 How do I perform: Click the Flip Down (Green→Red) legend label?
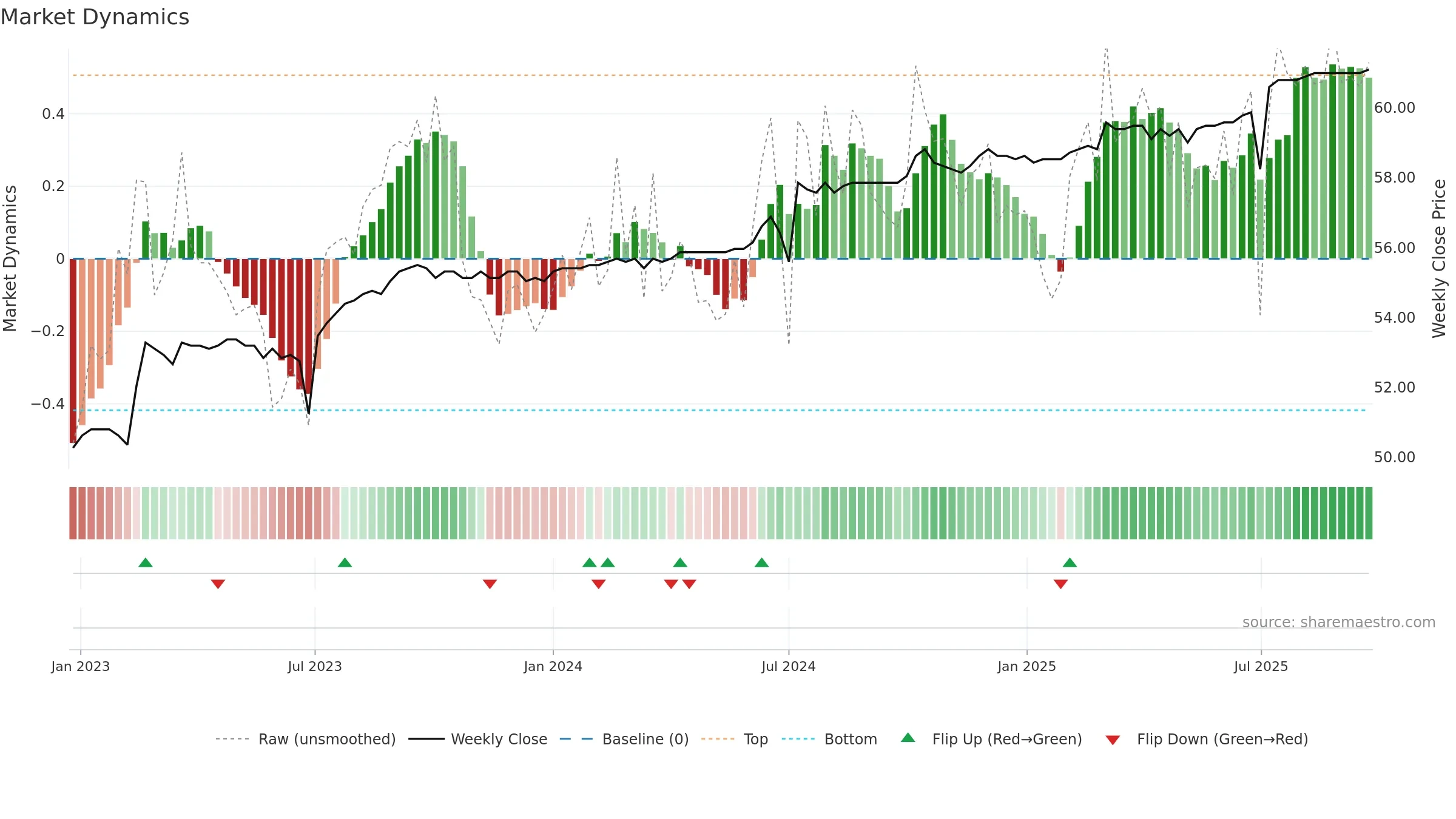1222,740
